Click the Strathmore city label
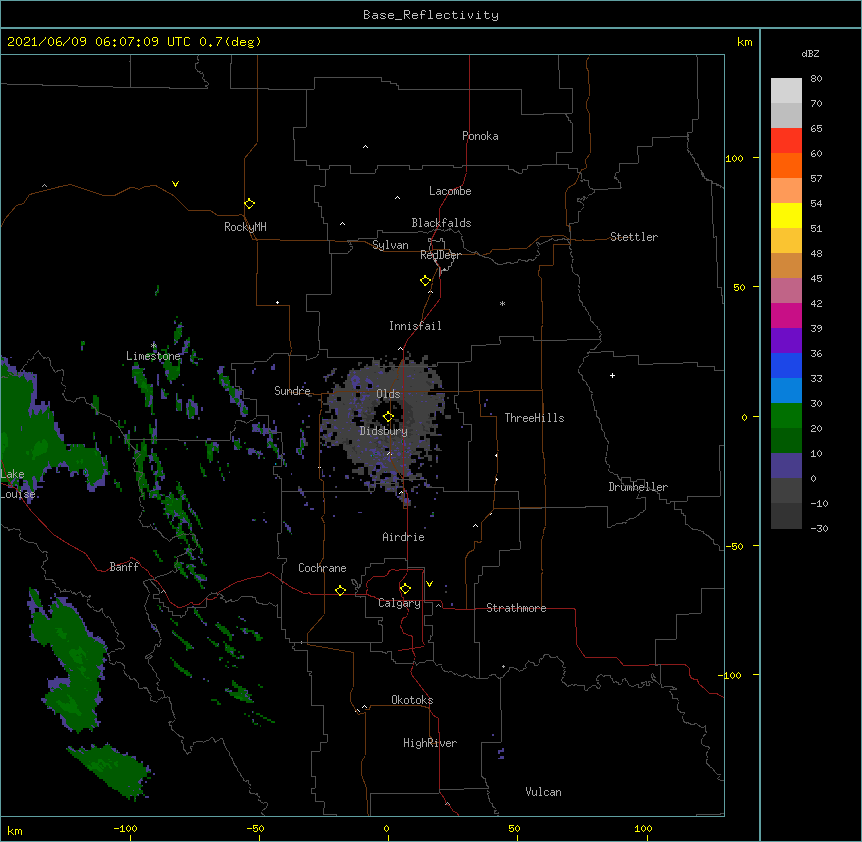The image size is (862, 842). 516,608
